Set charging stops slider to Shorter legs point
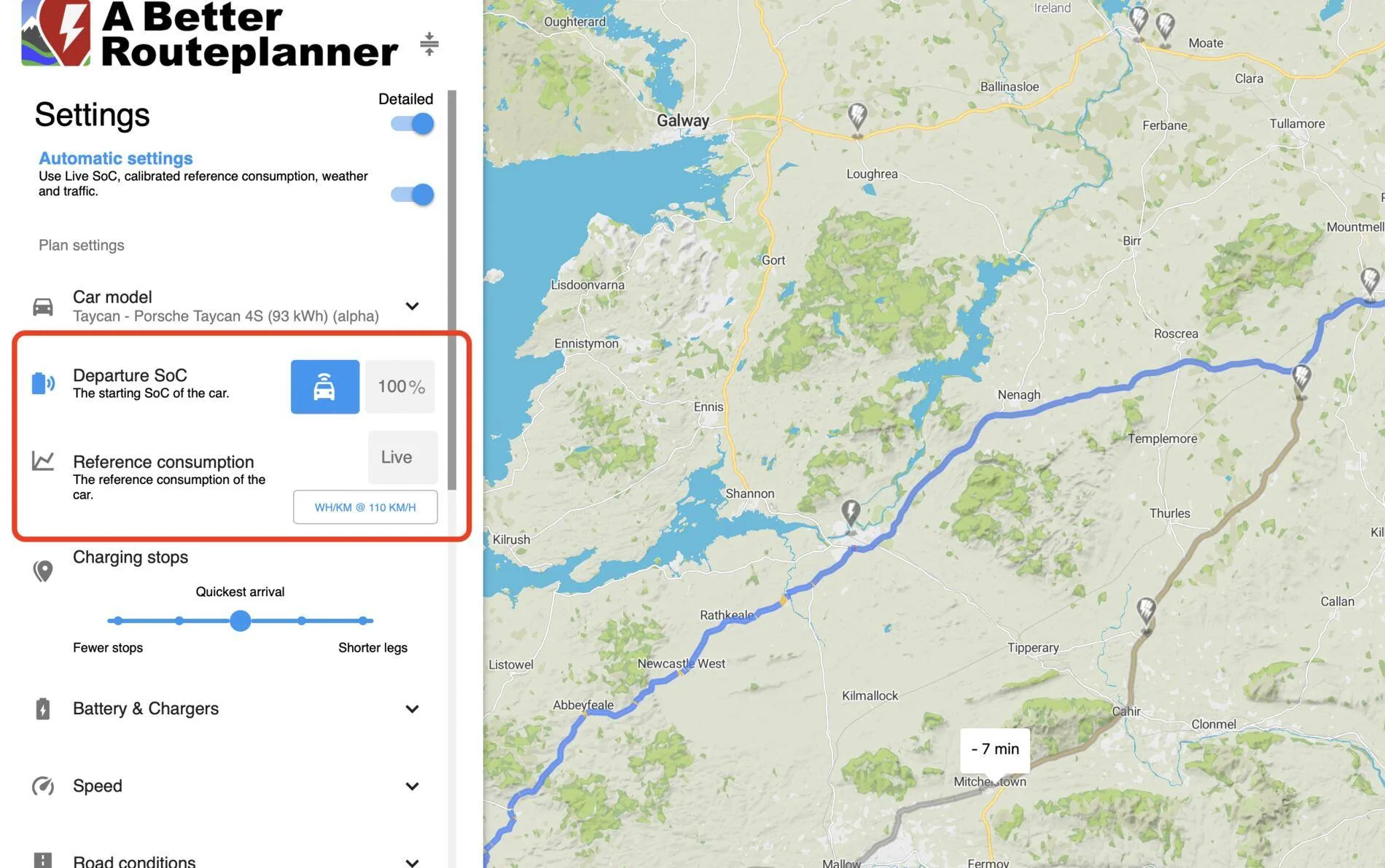1385x868 pixels. point(363,621)
